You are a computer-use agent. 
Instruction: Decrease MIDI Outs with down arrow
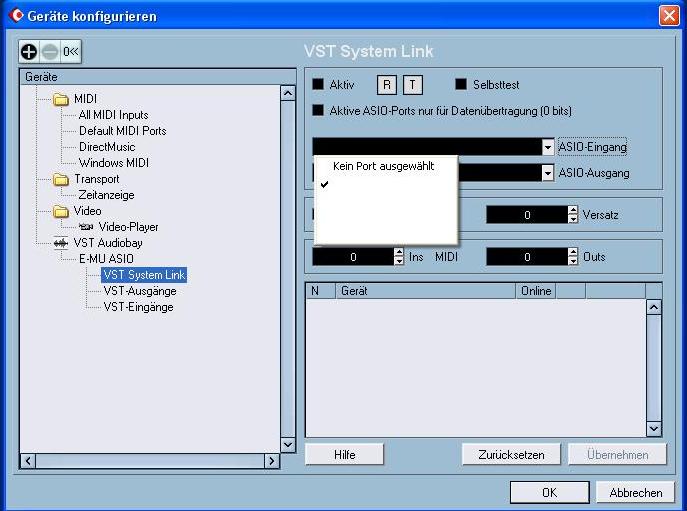pos(573,261)
